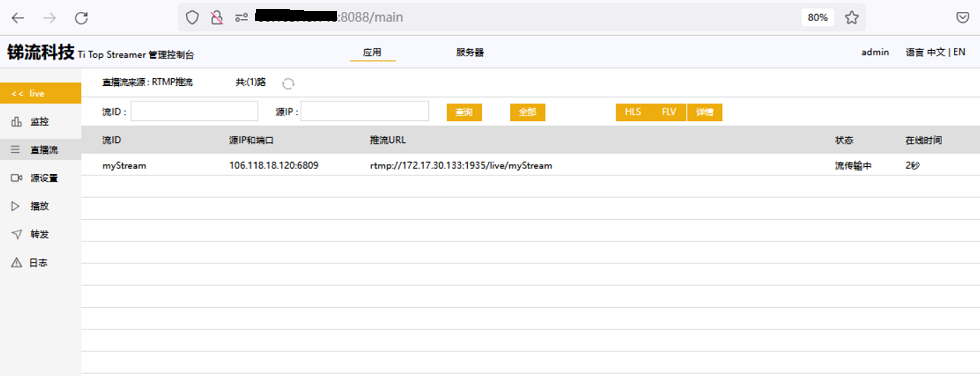Image resolution: width=980 pixels, height=376 pixels.
Task: Click the 推流URL column header
Action: pos(388,140)
